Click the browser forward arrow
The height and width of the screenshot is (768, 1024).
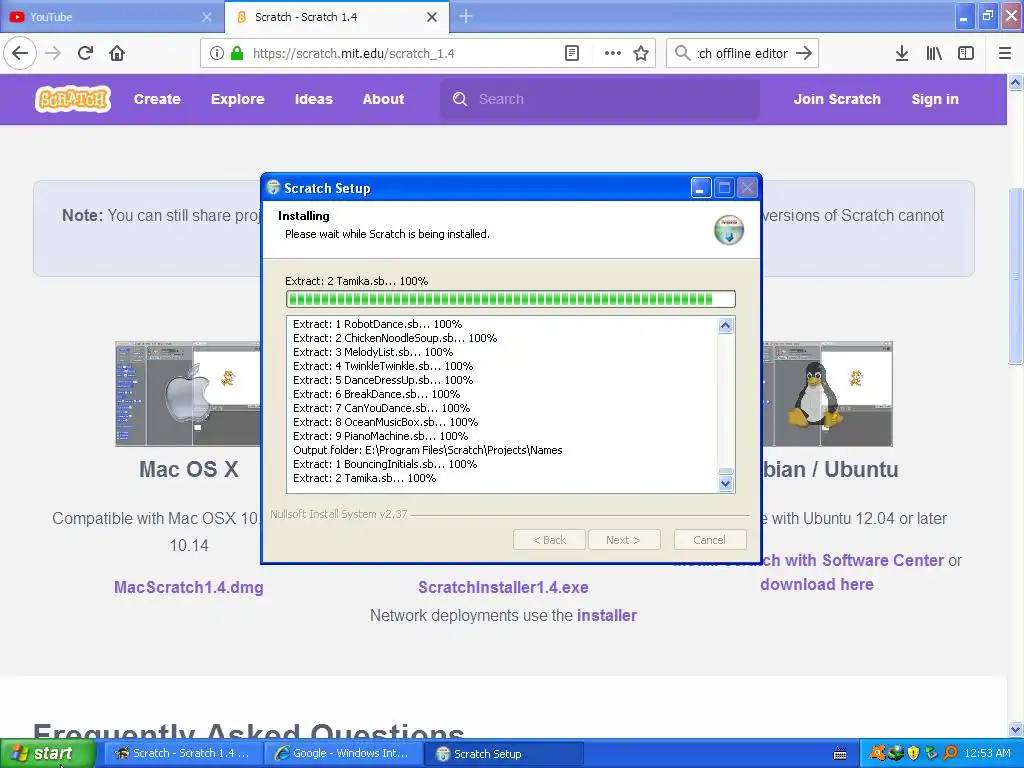coord(53,54)
